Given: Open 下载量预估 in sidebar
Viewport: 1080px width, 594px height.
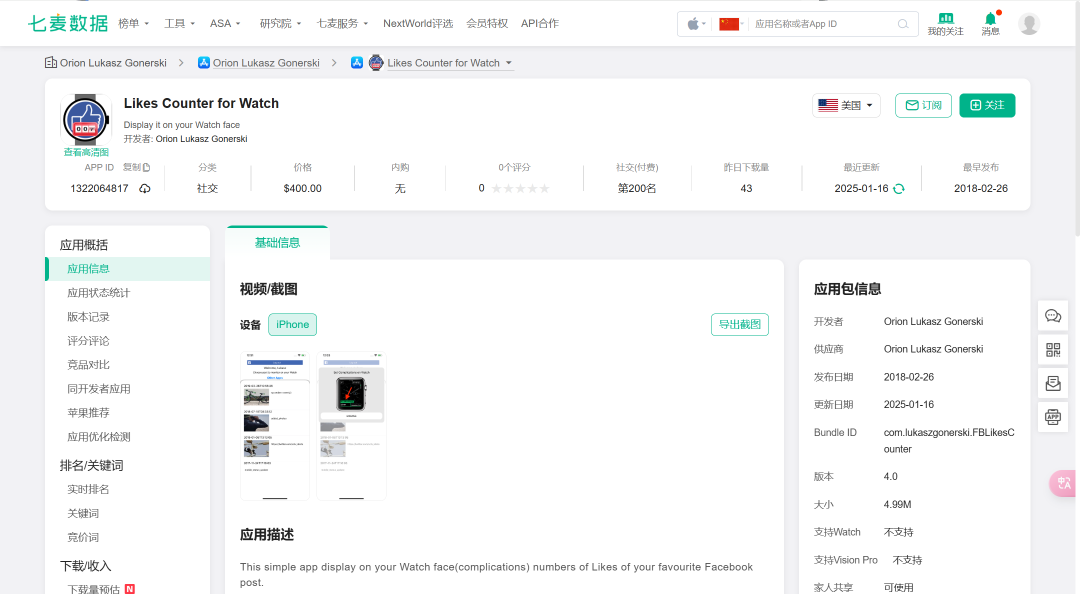Looking at the screenshot, I should click(x=94, y=589).
